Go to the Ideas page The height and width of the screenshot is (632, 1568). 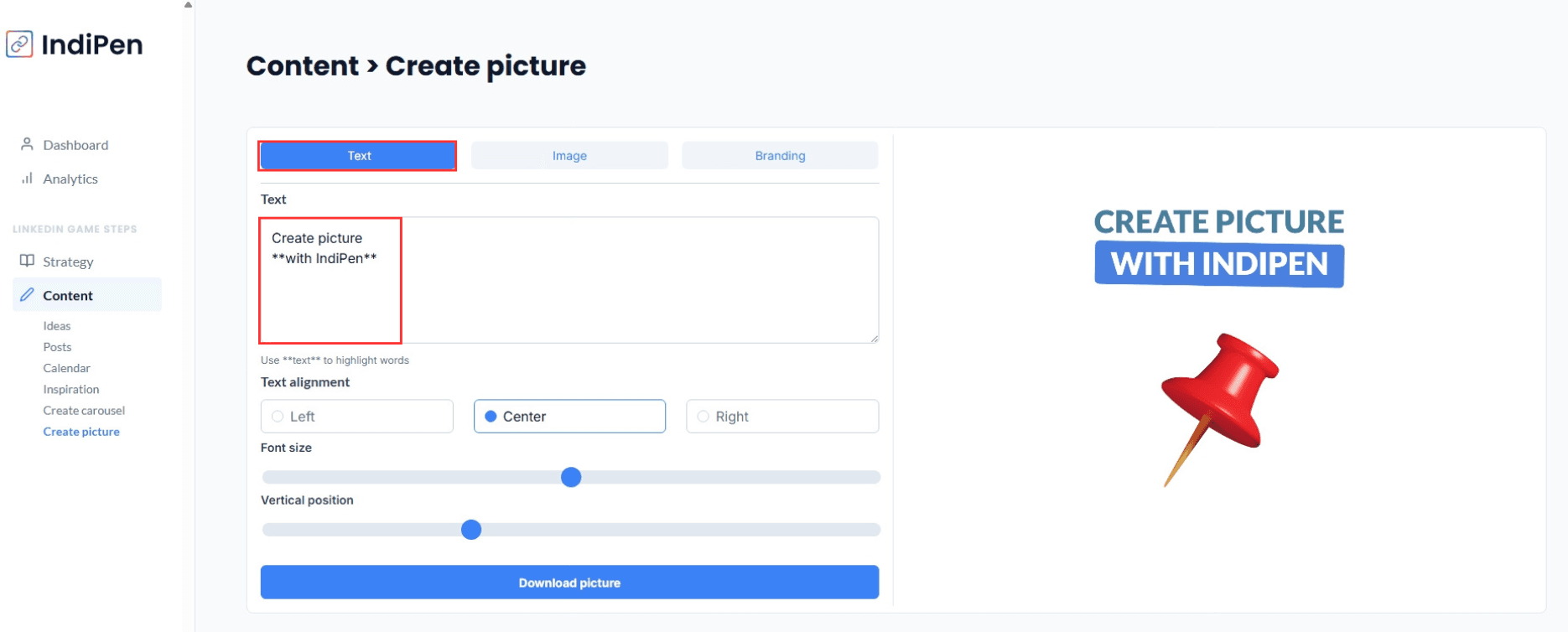[57, 326]
